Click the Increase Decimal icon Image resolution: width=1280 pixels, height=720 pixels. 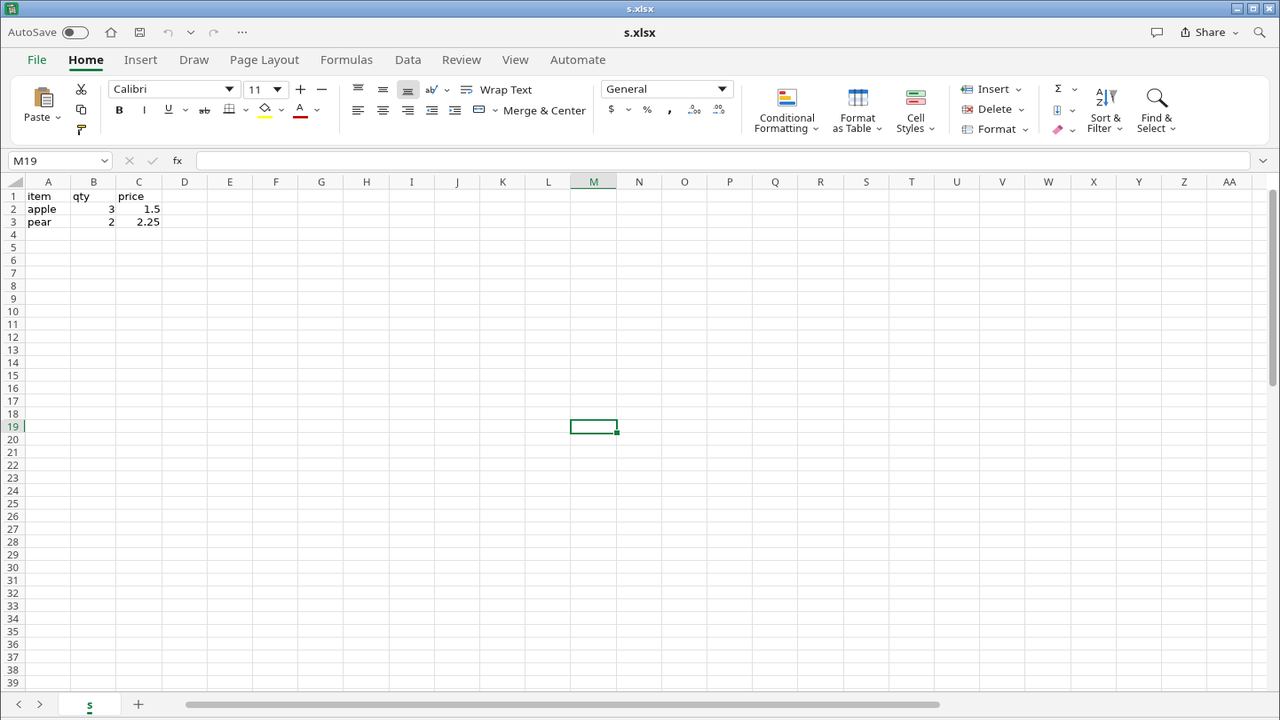(x=694, y=110)
